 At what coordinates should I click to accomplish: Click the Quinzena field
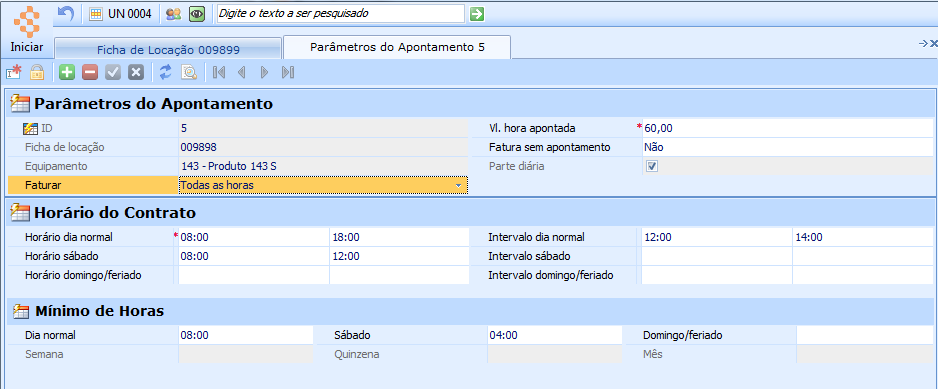tap(555, 354)
